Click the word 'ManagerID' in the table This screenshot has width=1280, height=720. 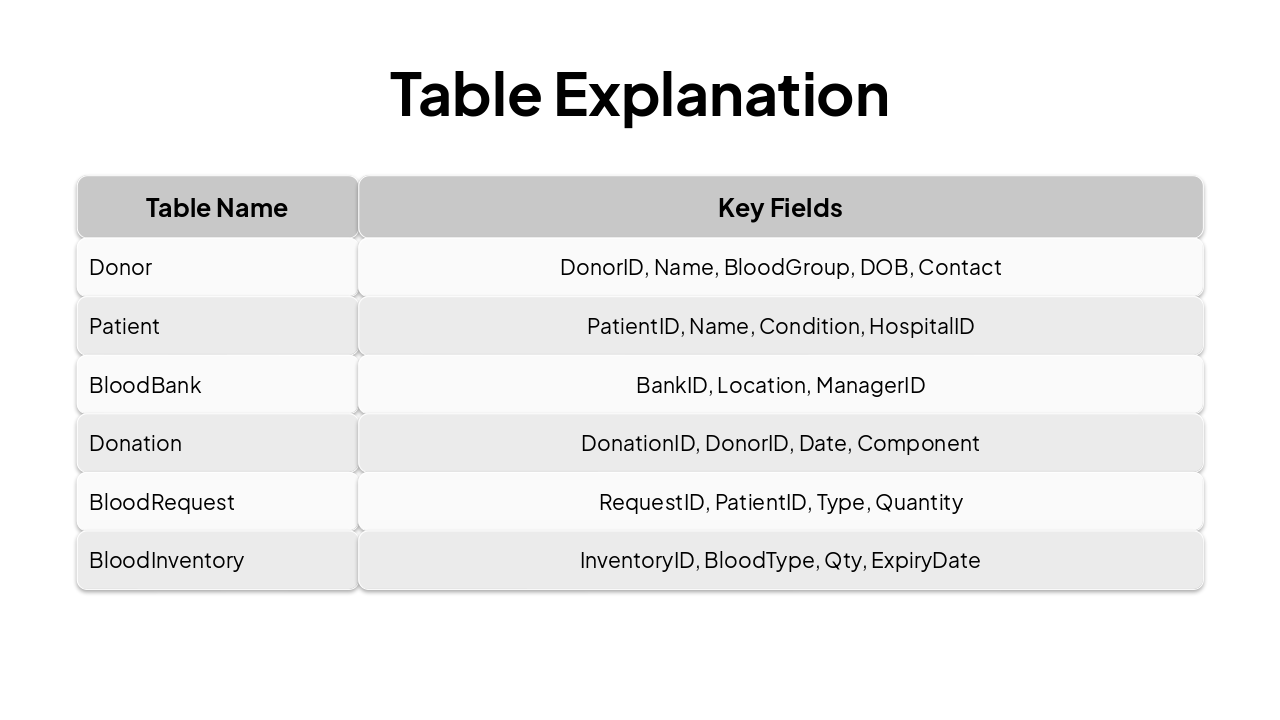pyautogui.click(x=870, y=385)
